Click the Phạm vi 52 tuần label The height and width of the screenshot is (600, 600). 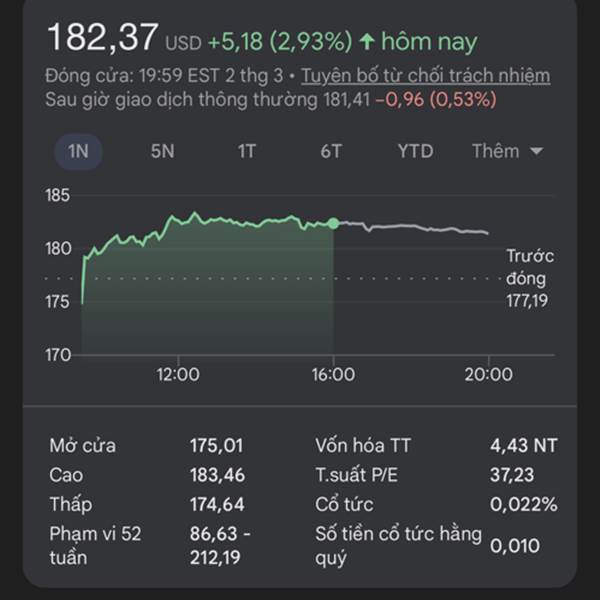tap(95, 546)
